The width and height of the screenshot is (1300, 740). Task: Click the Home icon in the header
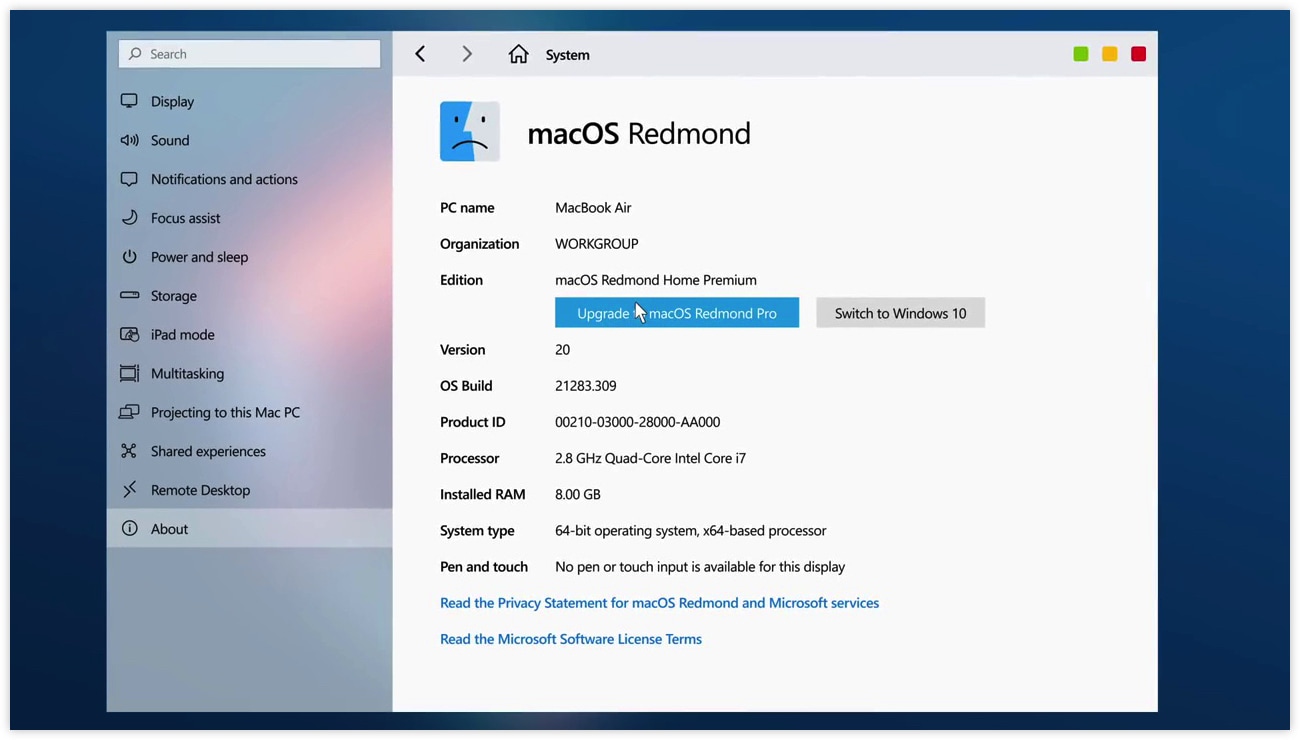pos(518,54)
